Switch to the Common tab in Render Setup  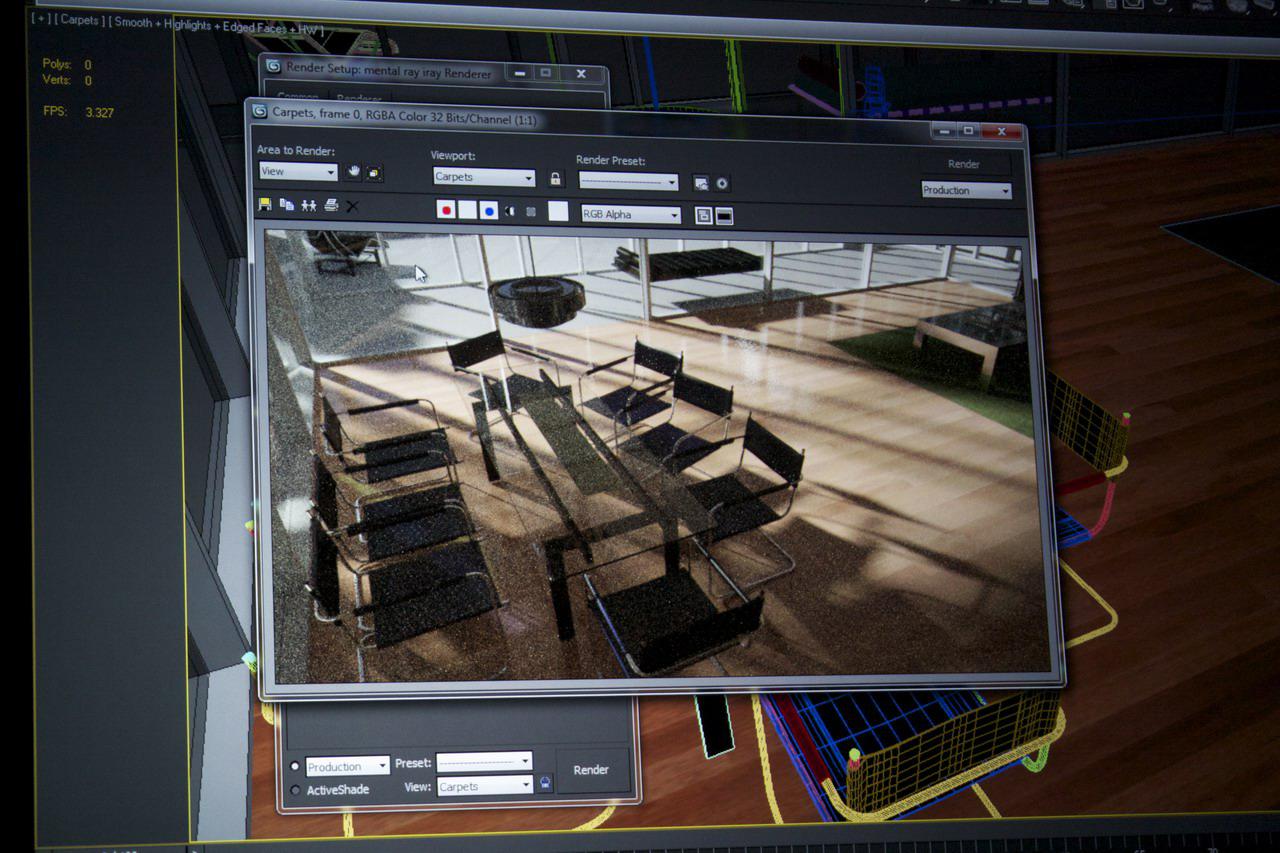298,98
